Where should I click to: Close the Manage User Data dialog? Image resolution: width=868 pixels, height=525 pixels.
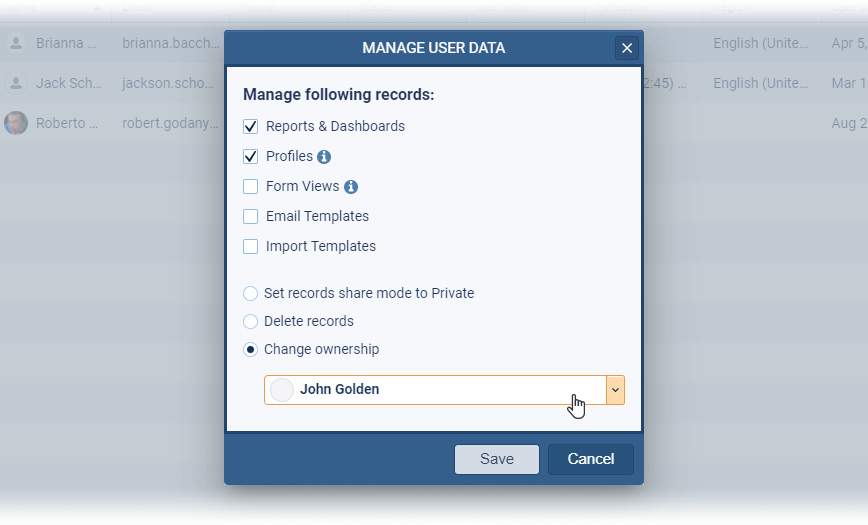(627, 48)
